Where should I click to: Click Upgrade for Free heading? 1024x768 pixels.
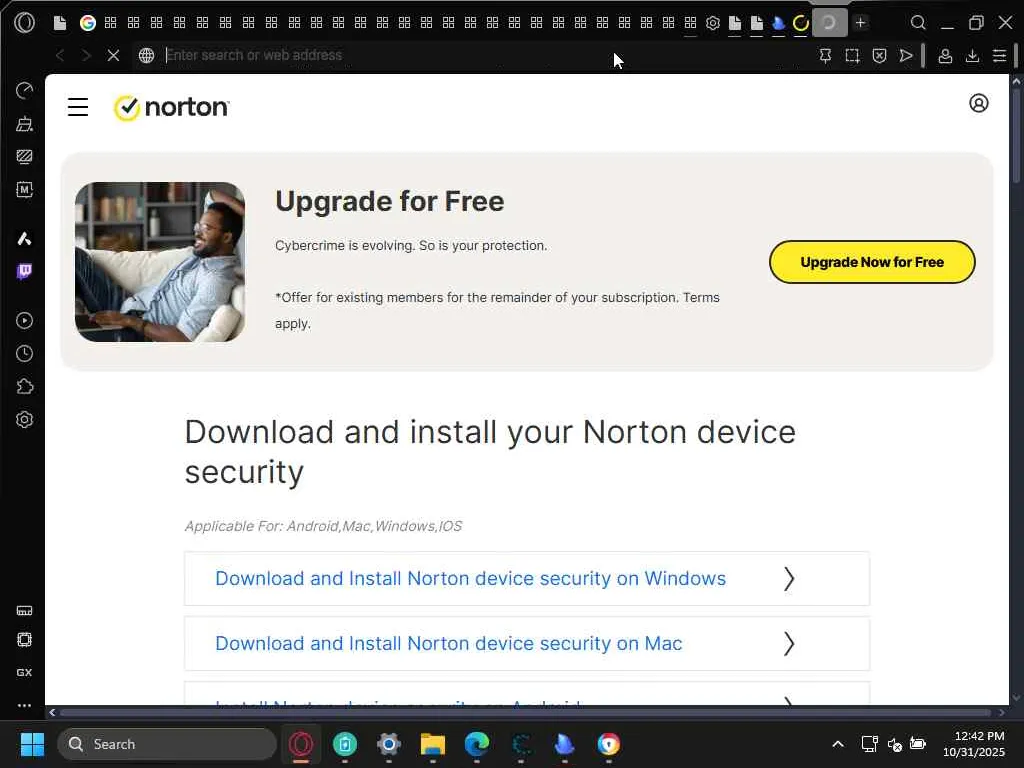(x=389, y=201)
